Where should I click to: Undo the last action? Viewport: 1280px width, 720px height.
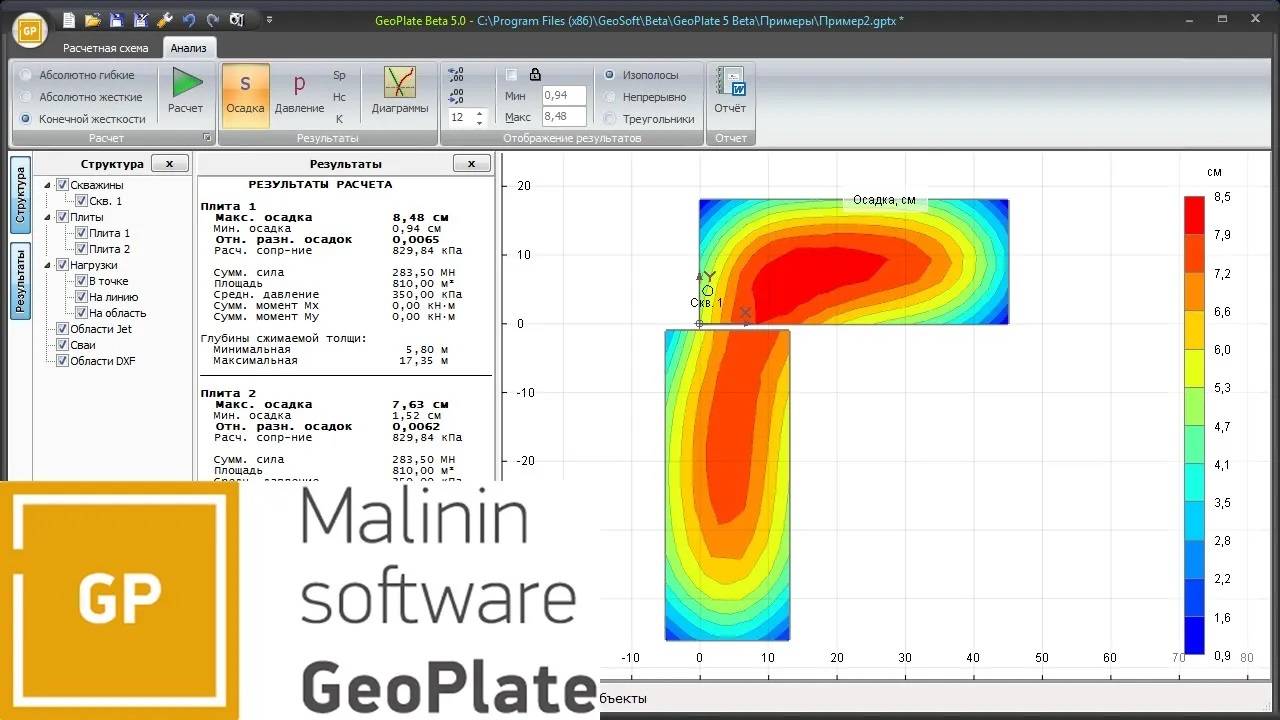coord(189,20)
